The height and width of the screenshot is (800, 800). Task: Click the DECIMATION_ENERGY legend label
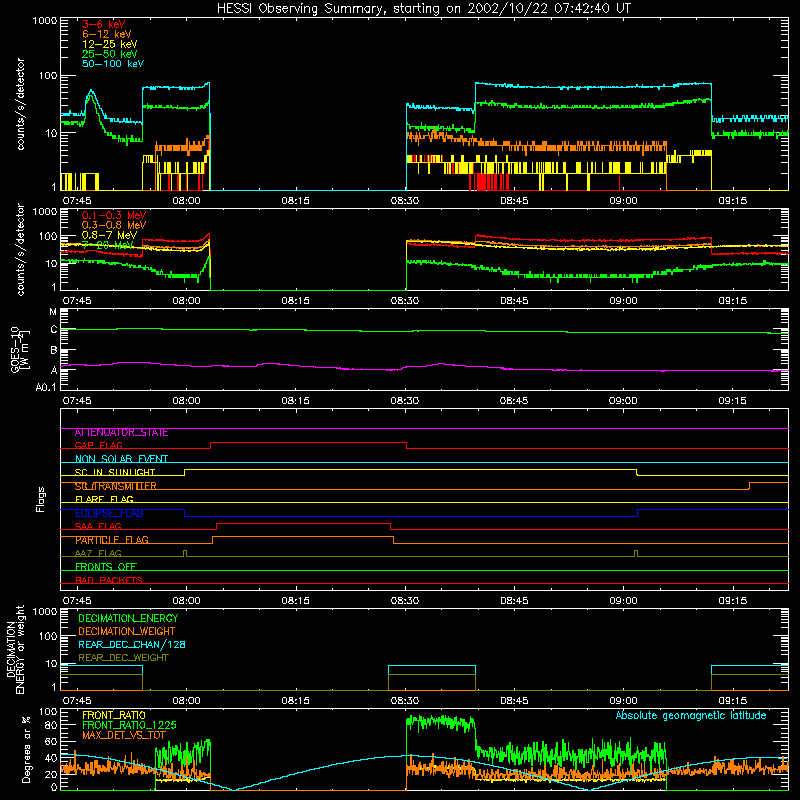tap(128, 618)
